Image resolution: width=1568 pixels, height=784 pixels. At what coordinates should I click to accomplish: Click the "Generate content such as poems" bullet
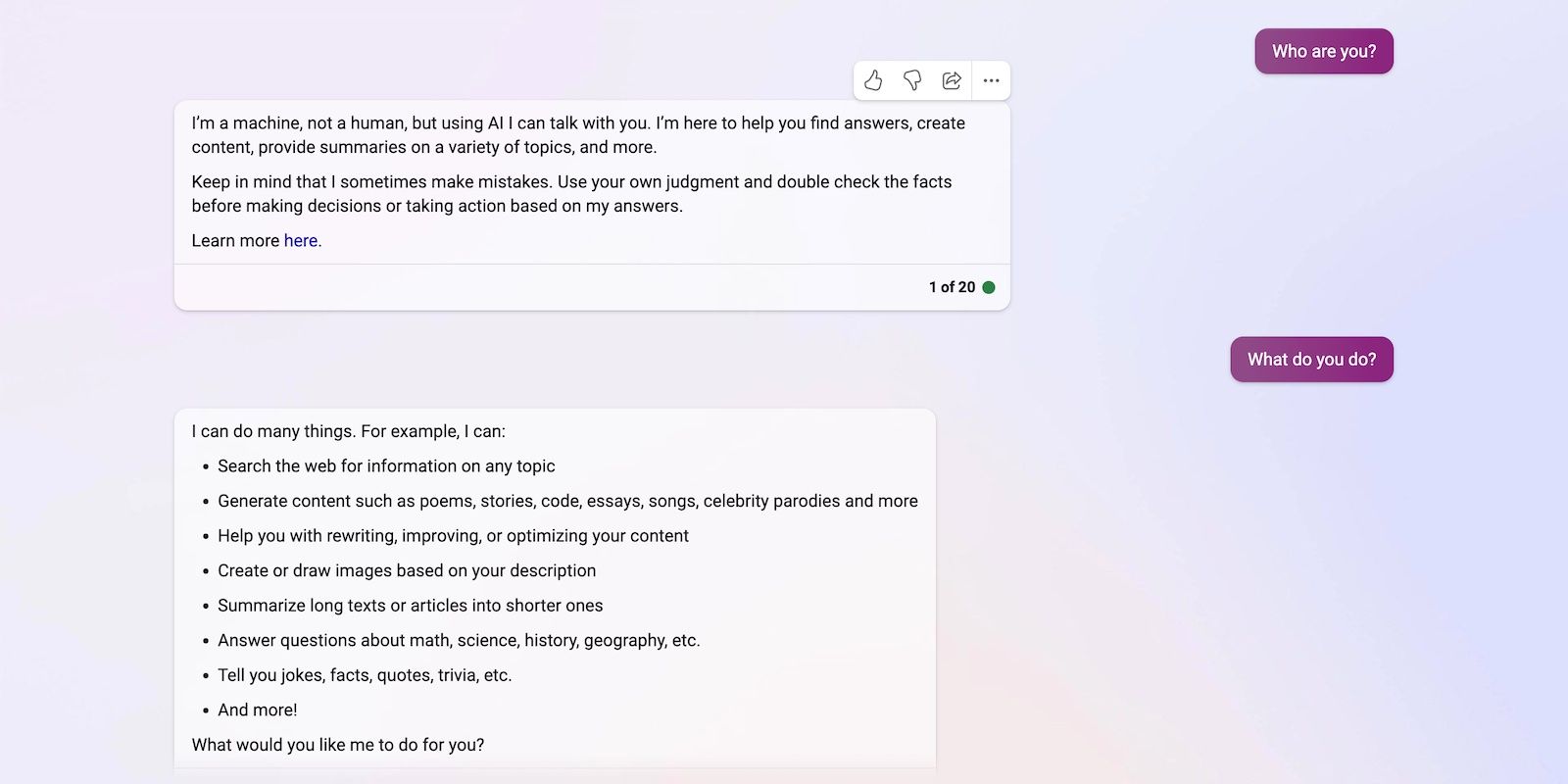click(567, 502)
